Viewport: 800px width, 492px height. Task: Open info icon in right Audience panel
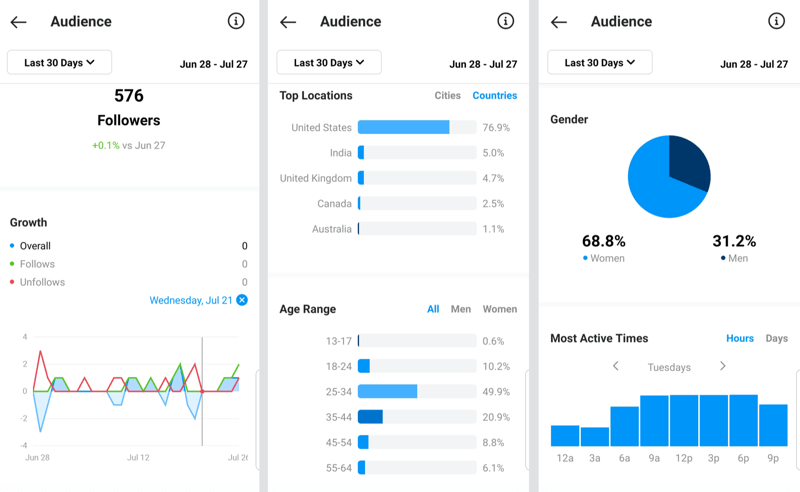pyautogui.click(x=776, y=21)
